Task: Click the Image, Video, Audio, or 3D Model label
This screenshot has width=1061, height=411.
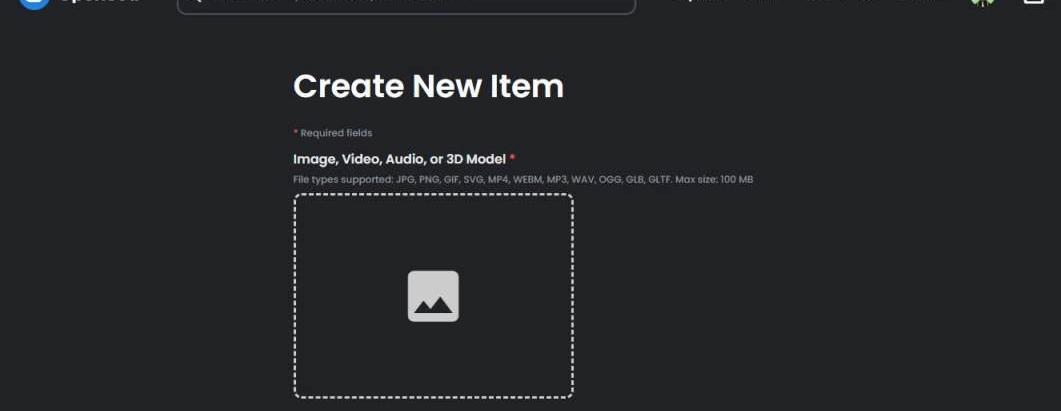Action: click(x=399, y=159)
